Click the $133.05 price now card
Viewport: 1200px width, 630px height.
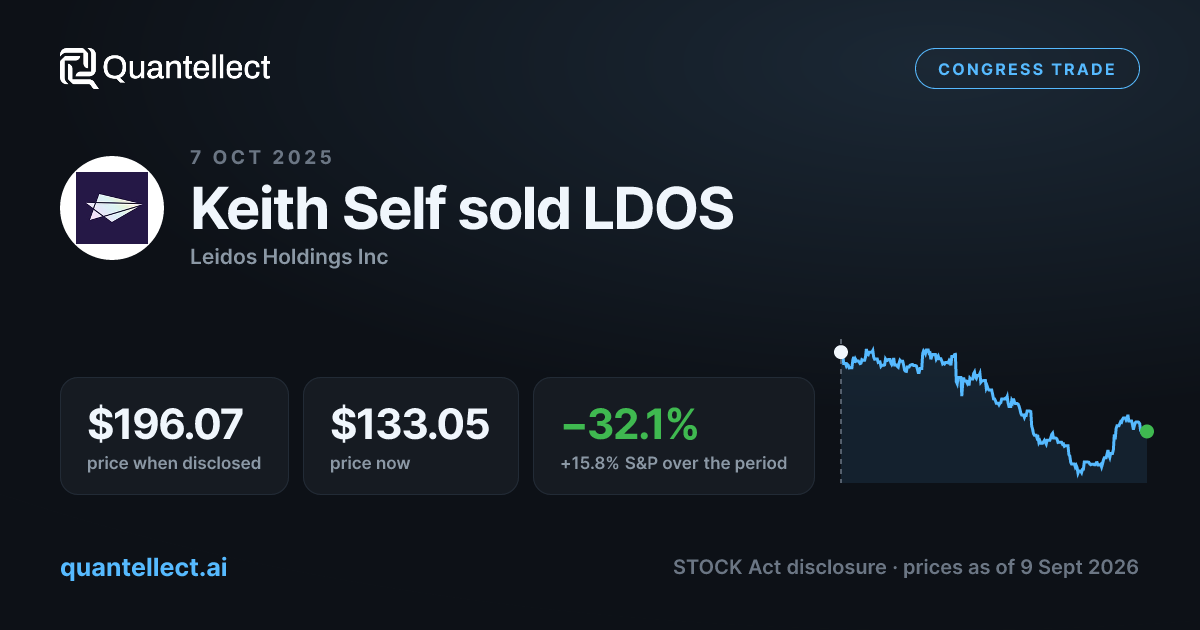411,436
